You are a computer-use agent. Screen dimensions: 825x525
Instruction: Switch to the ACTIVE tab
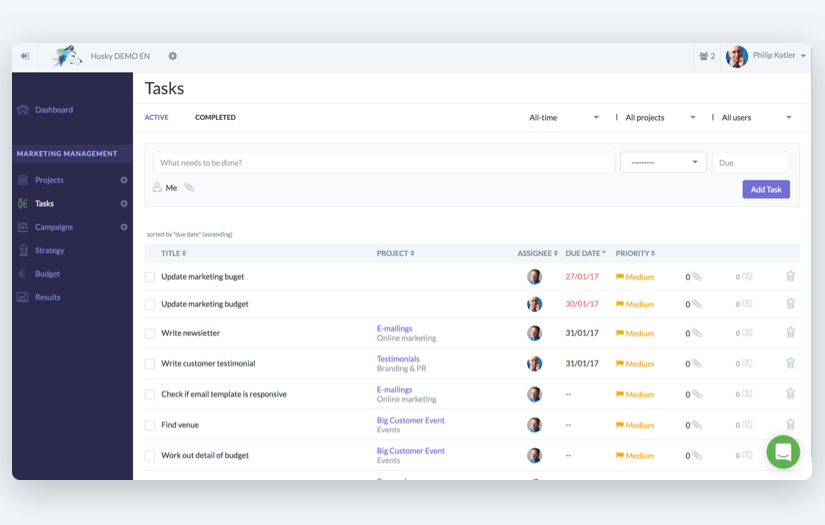(x=156, y=117)
